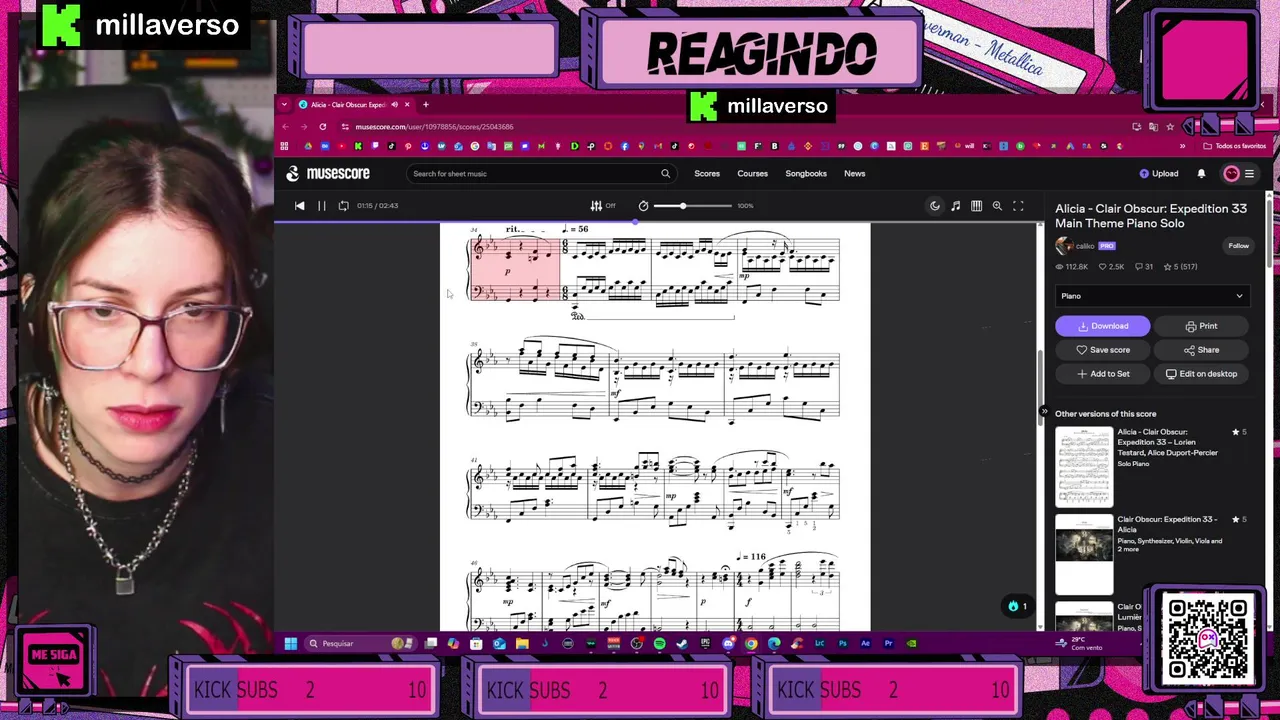Click Edit on desktop
The height and width of the screenshot is (720, 1280).
tap(1201, 374)
